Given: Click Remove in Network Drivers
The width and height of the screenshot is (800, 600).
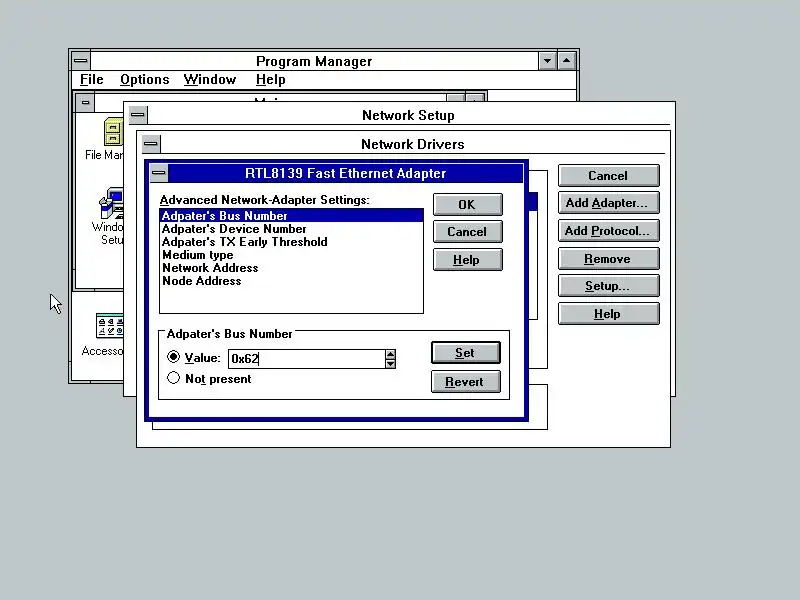Looking at the screenshot, I should [x=609, y=259].
